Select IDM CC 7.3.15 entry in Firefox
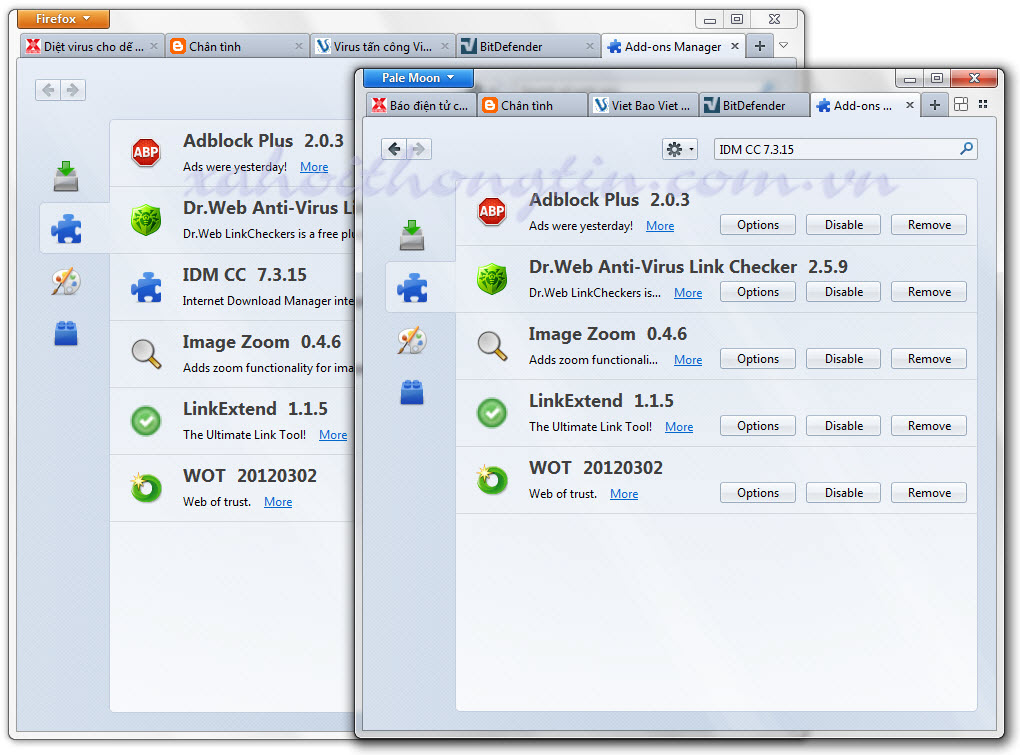Screen dimensions: 1020x755 tap(233, 287)
